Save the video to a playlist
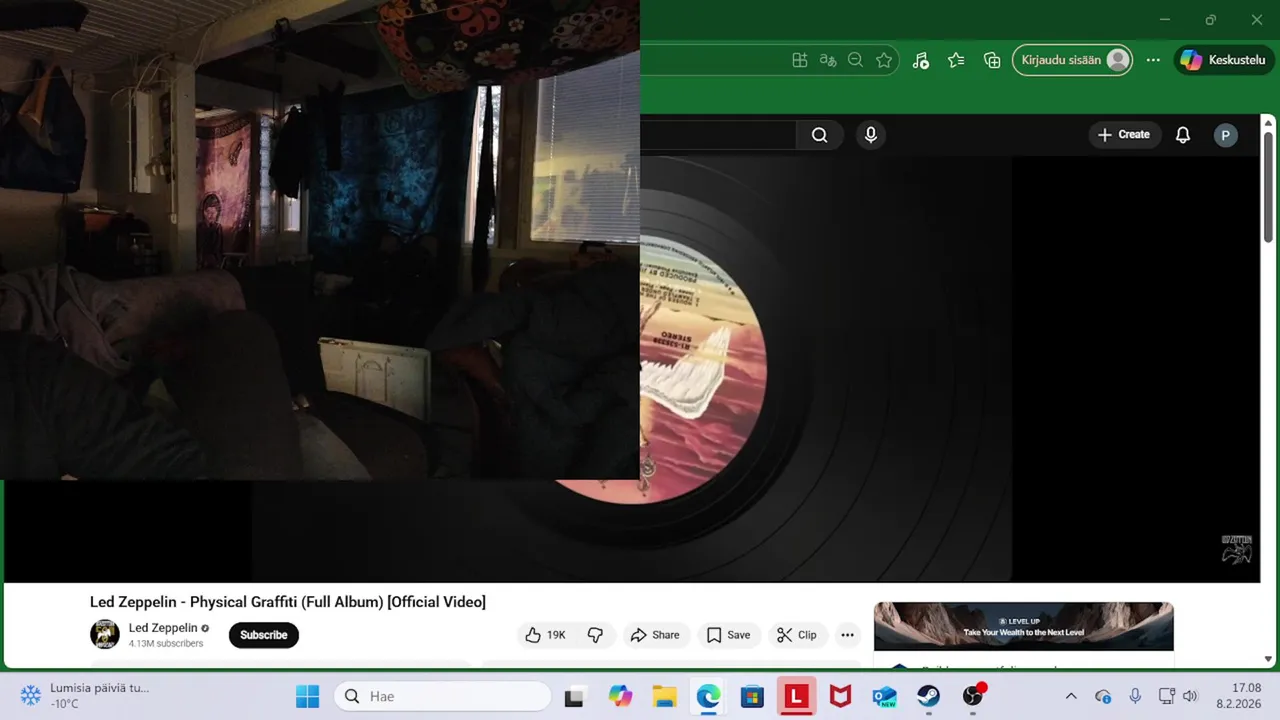 tap(728, 635)
